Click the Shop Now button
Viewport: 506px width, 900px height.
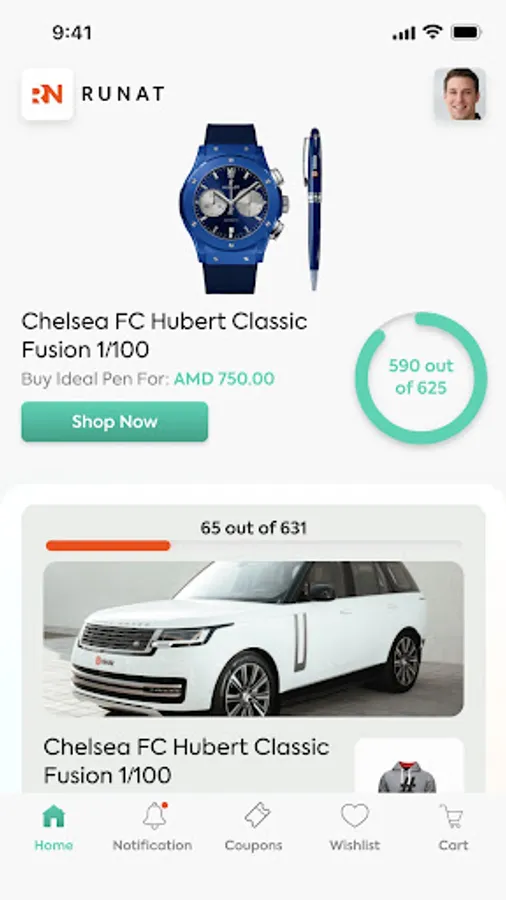point(115,422)
